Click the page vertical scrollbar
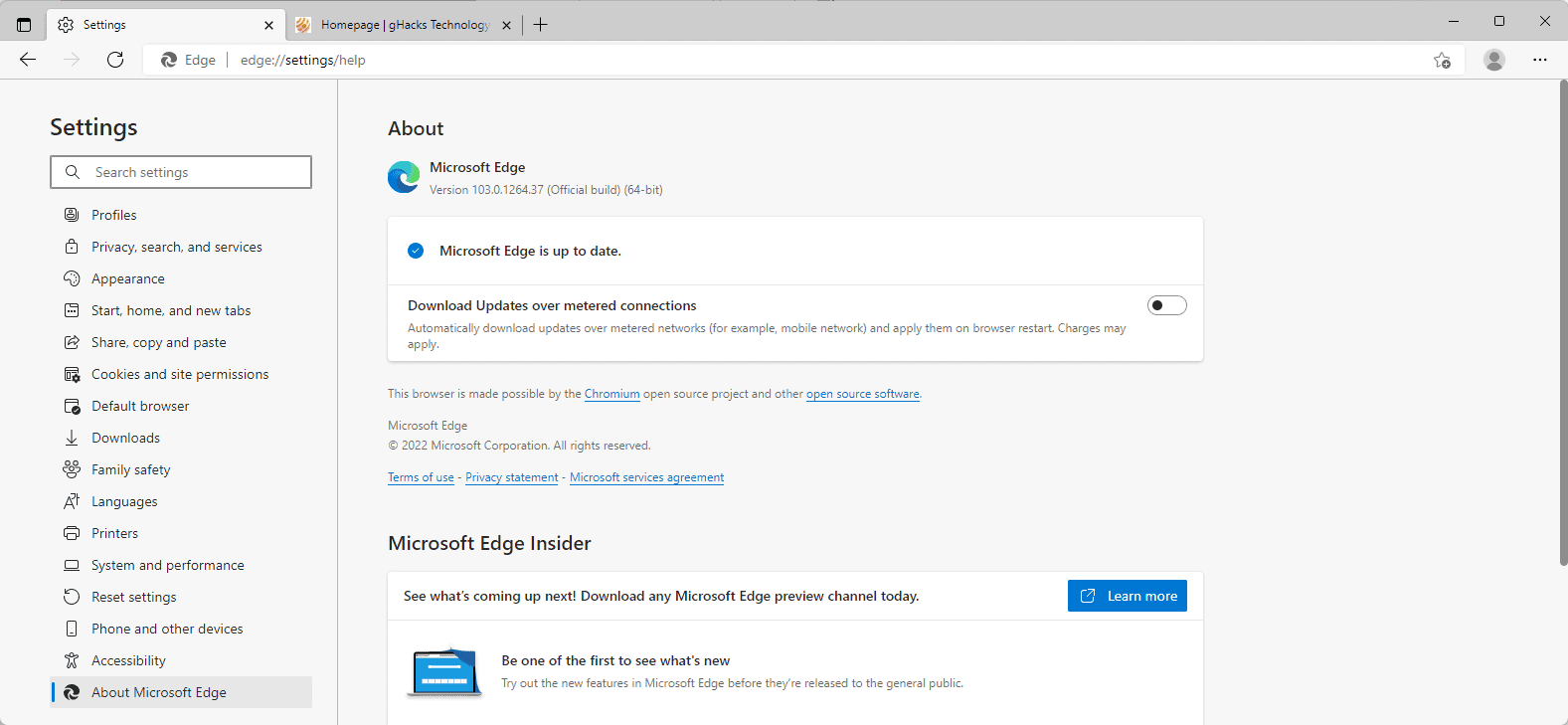This screenshot has height=725, width=1568. coord(1562,322)
